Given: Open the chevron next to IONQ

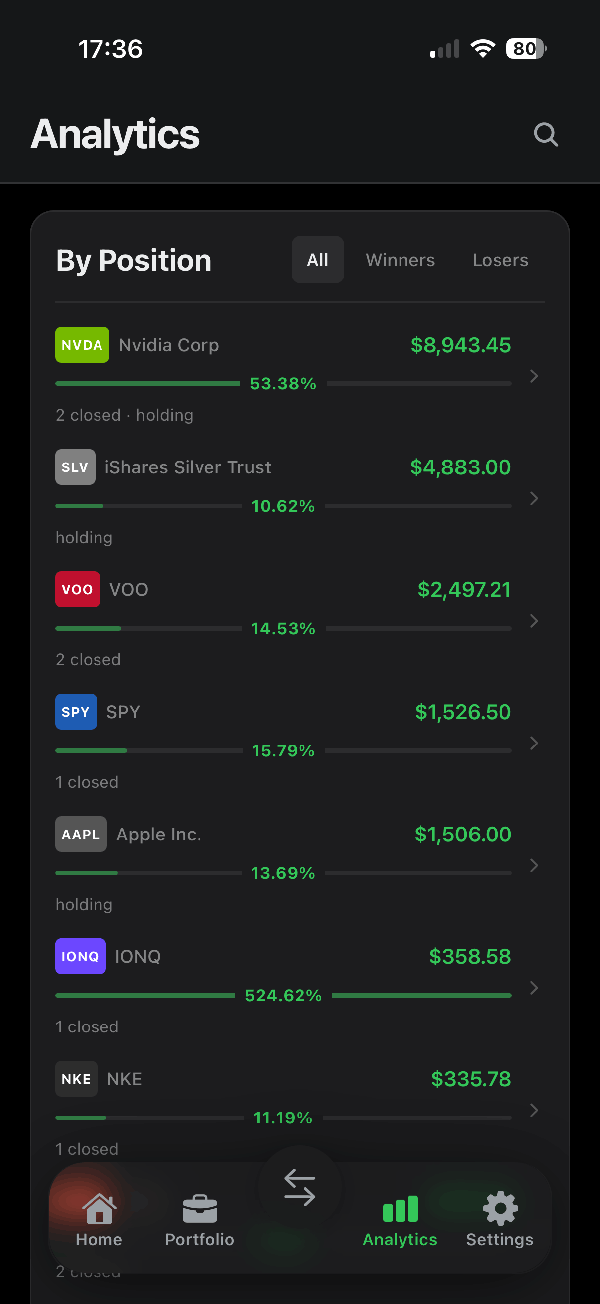Looking at the screenshot, I should [533, 988].
